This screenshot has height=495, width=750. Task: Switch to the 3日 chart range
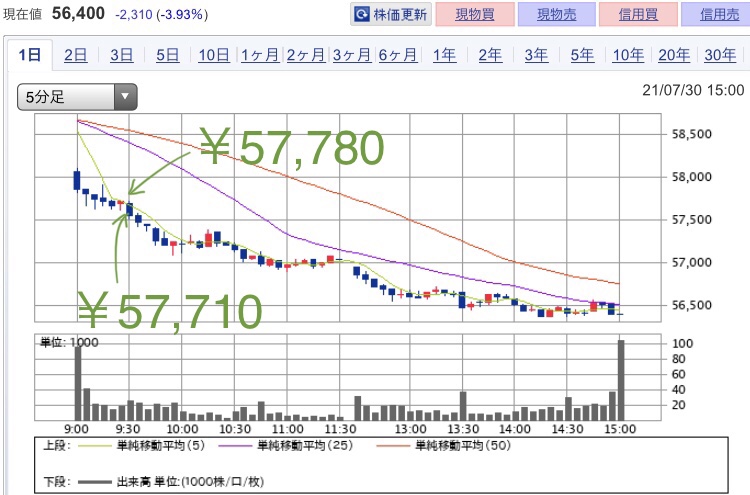coord(121,55)
